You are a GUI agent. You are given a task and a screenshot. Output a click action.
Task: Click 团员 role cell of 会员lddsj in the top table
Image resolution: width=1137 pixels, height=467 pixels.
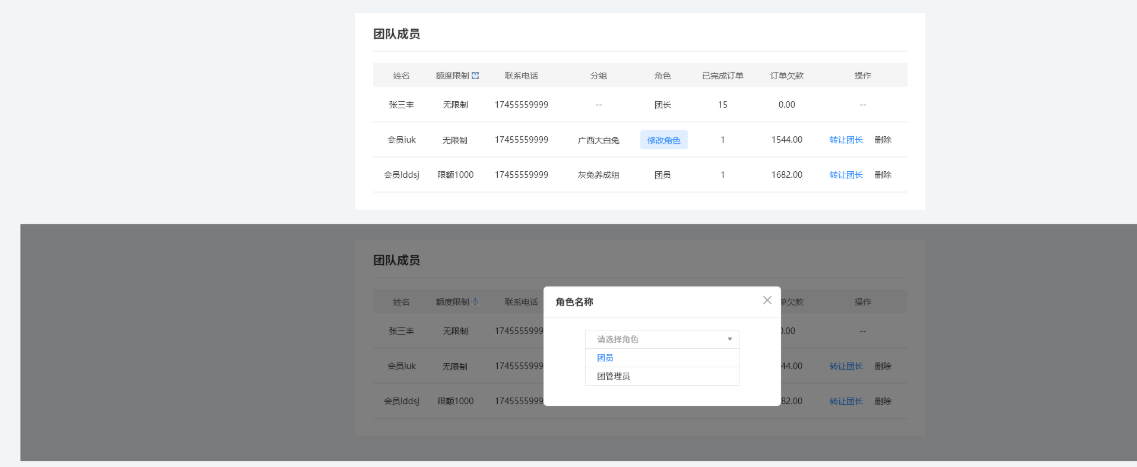662,175
